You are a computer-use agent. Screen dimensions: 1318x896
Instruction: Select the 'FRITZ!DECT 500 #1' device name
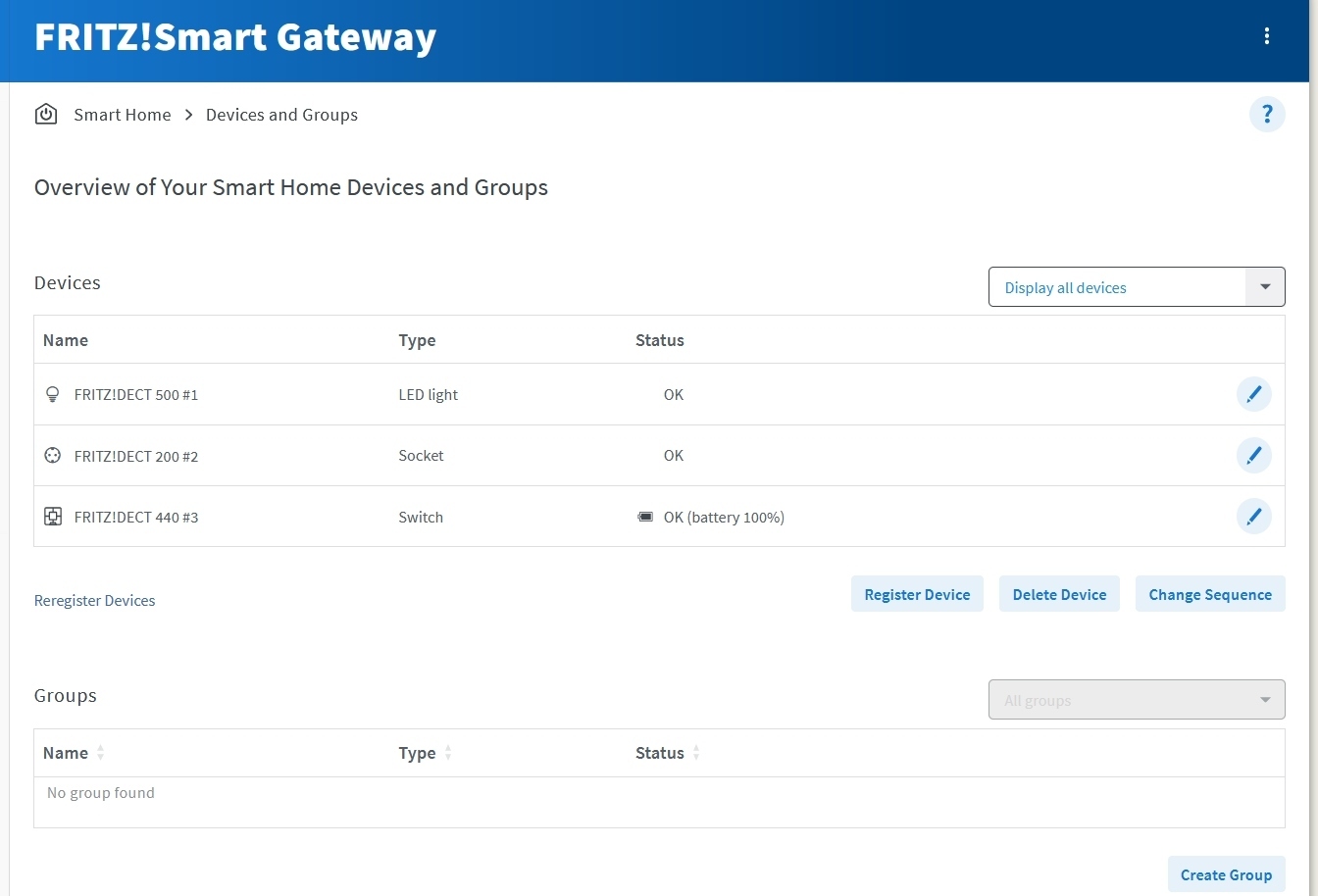[136, 395]
